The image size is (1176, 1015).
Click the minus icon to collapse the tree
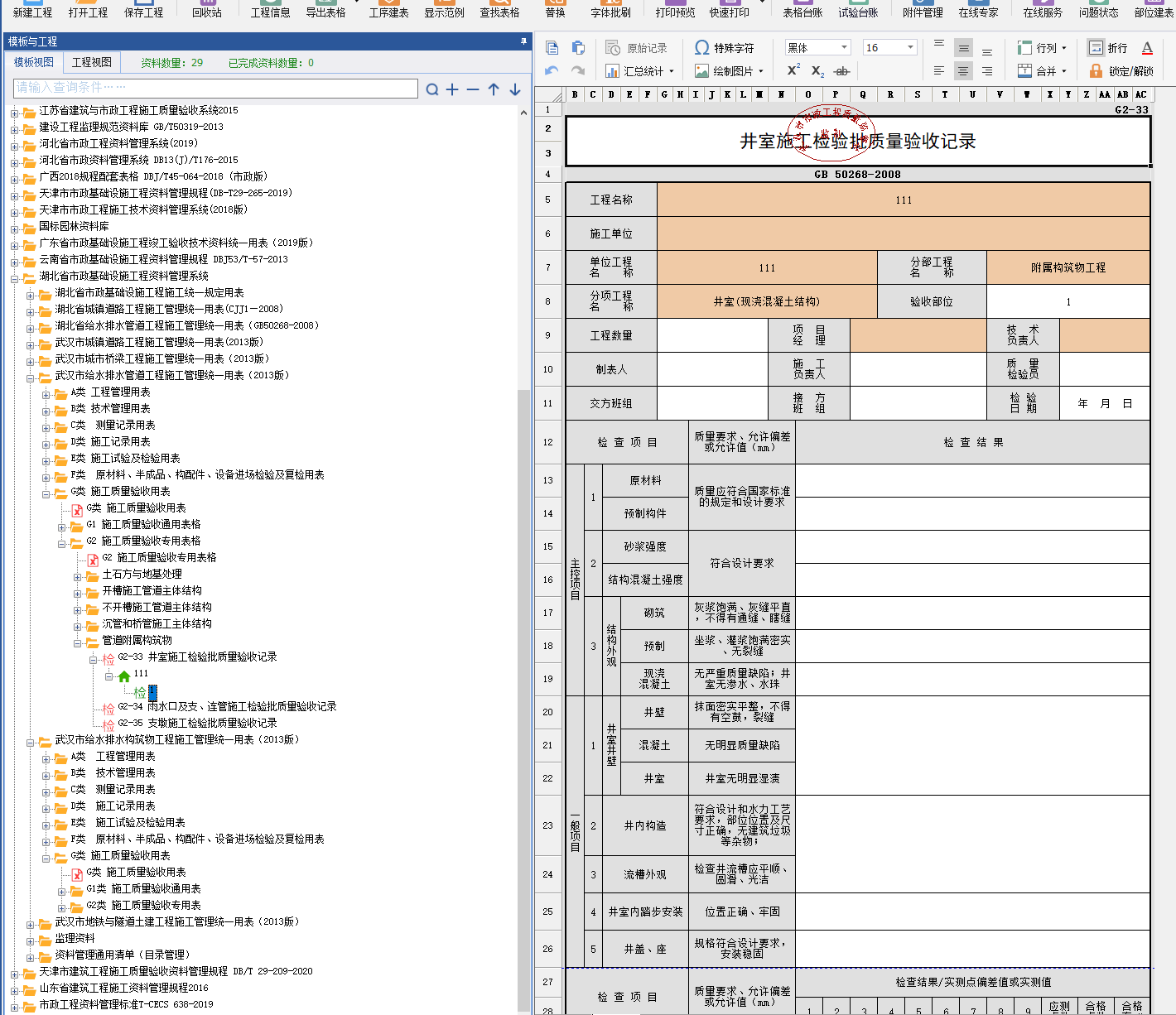pyautogui.click(x=473, y=89)
